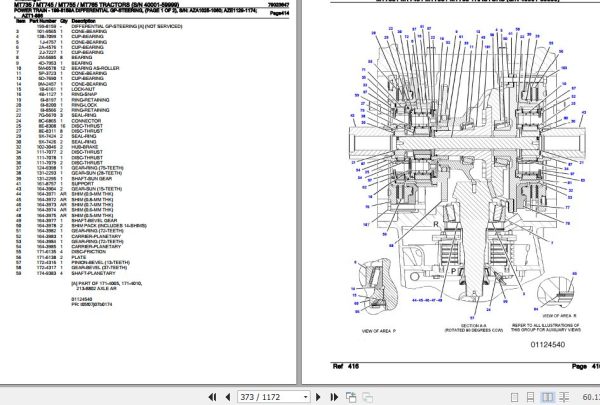
Task: Click the RING-SNAP description
Action: click(x=84, y=94)
